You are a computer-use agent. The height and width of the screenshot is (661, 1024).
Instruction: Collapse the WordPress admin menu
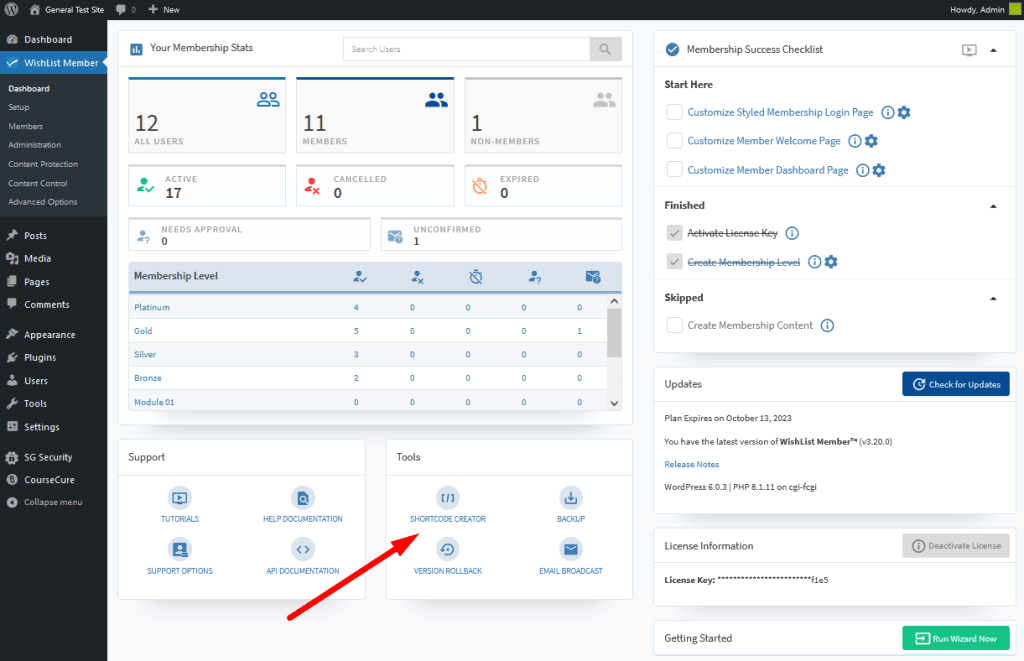pos(45,502)
